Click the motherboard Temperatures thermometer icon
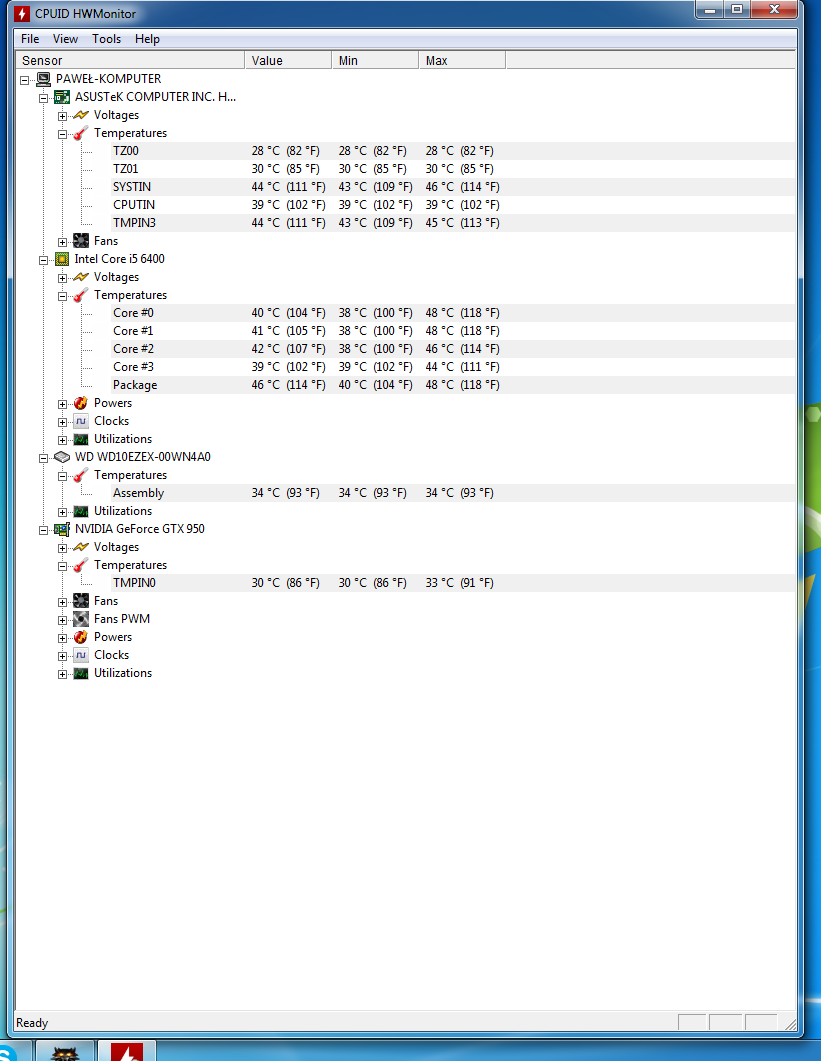Image resolution: width=821 pixels, height=1061 pixels. pos(81,133)
